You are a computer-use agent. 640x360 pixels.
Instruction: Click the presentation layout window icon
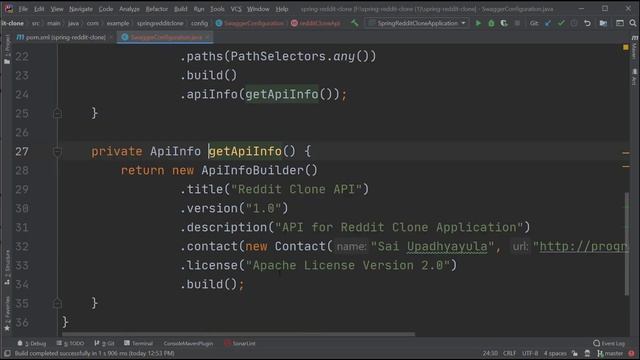coord(620,23)
